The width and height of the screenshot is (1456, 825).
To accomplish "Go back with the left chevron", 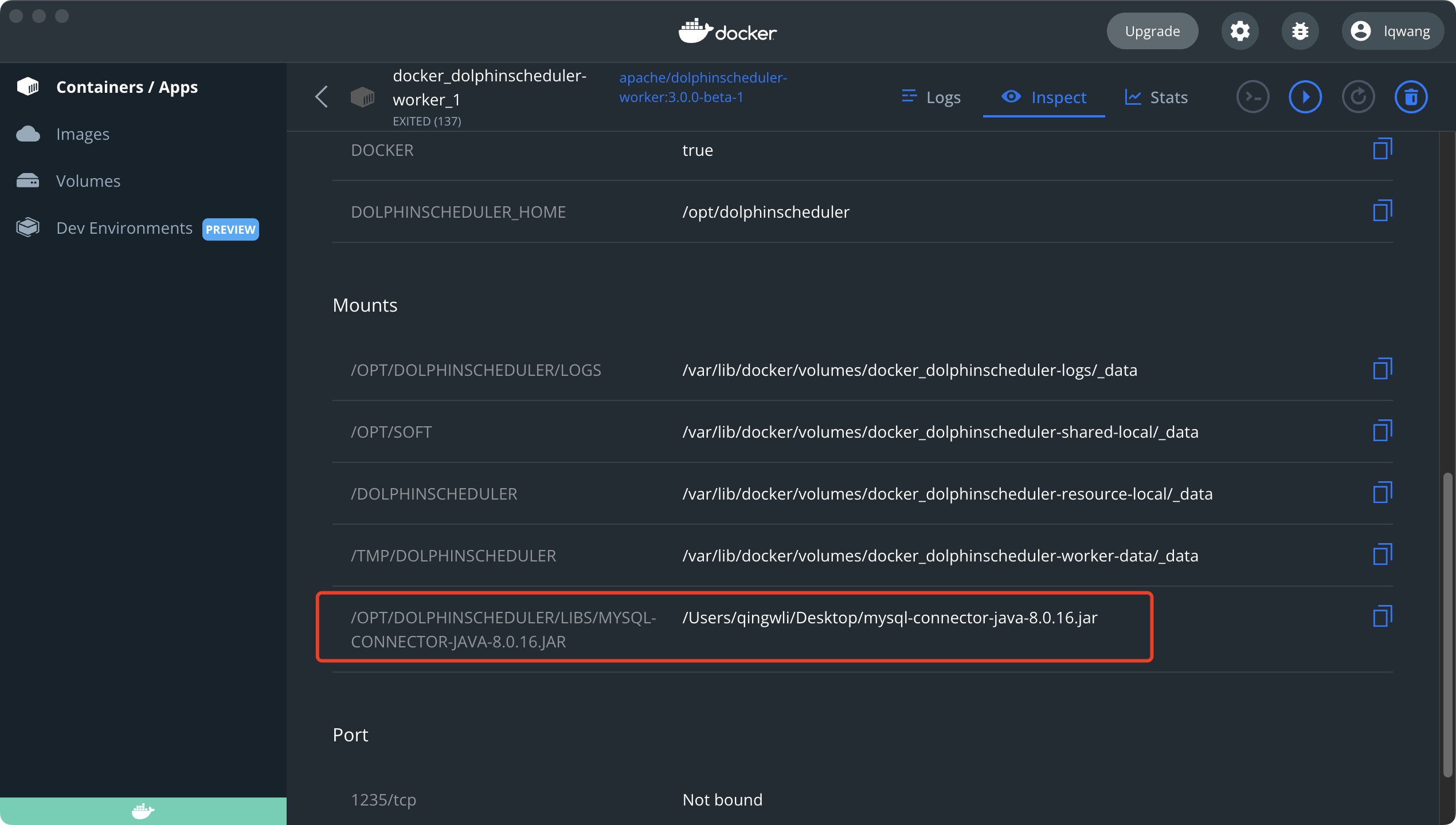I will pos(322,97).
